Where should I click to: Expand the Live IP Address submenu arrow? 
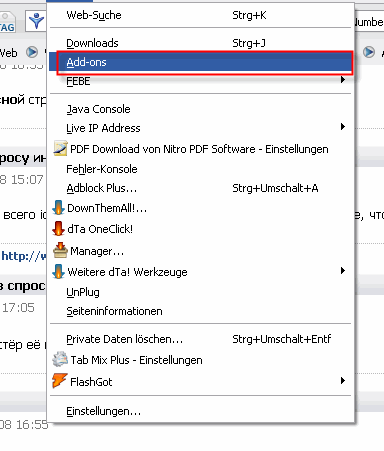[x=343, y=127]
